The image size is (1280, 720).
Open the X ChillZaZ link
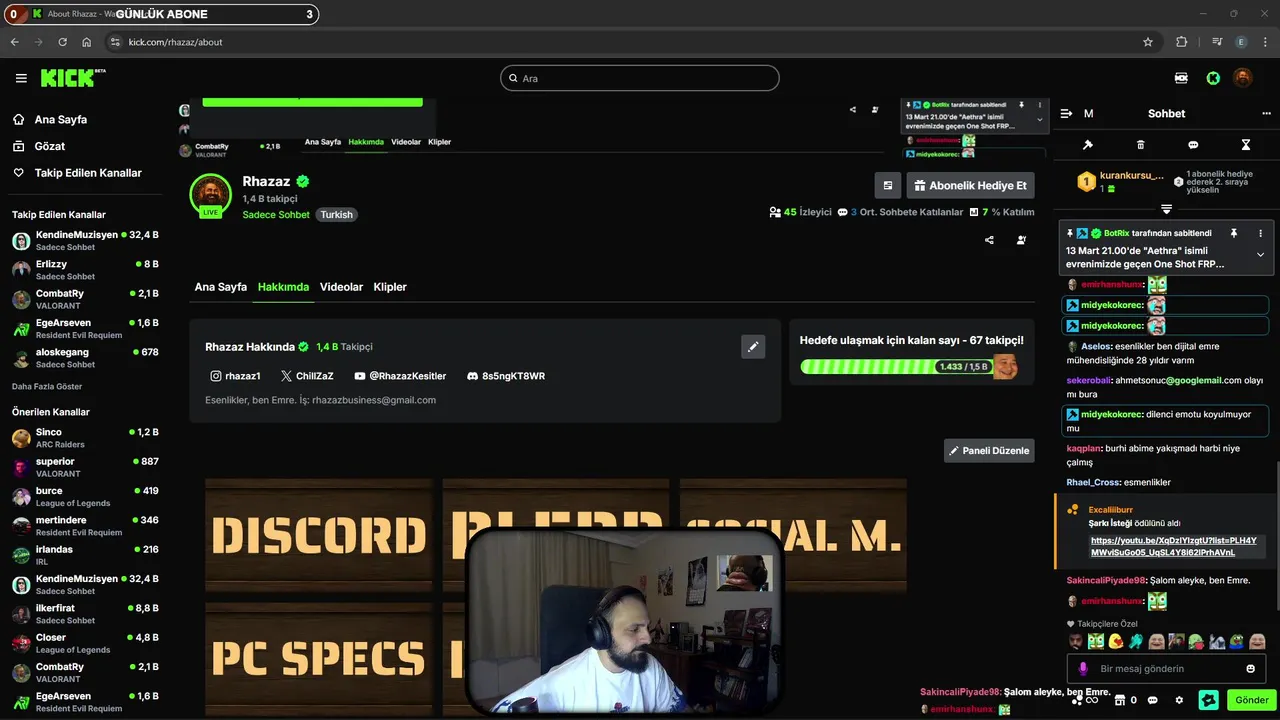point(307,376)
